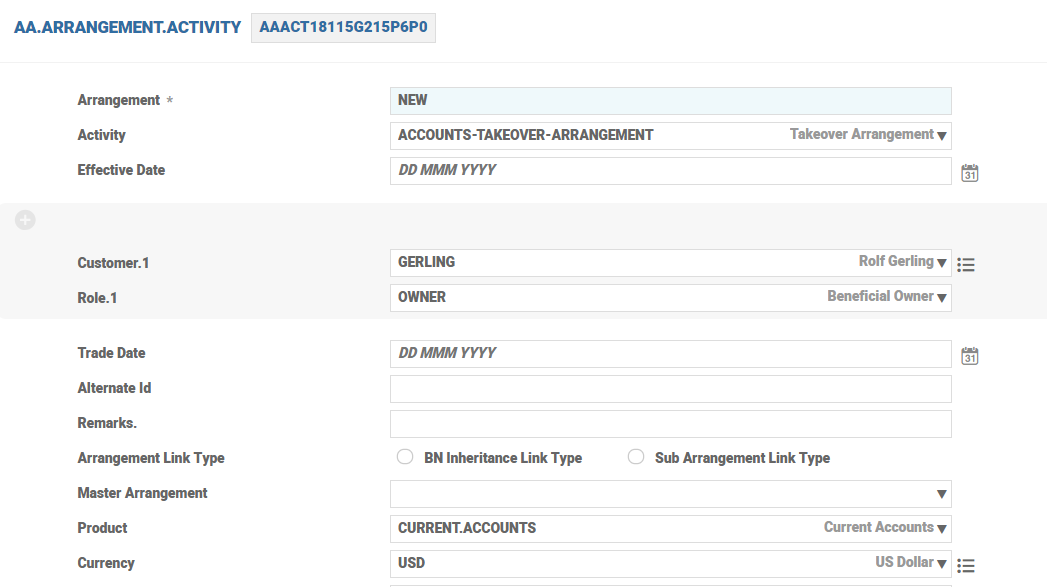Select Sub Arrangement Link Type radio

pyautogui.click(x=635, y=457)
